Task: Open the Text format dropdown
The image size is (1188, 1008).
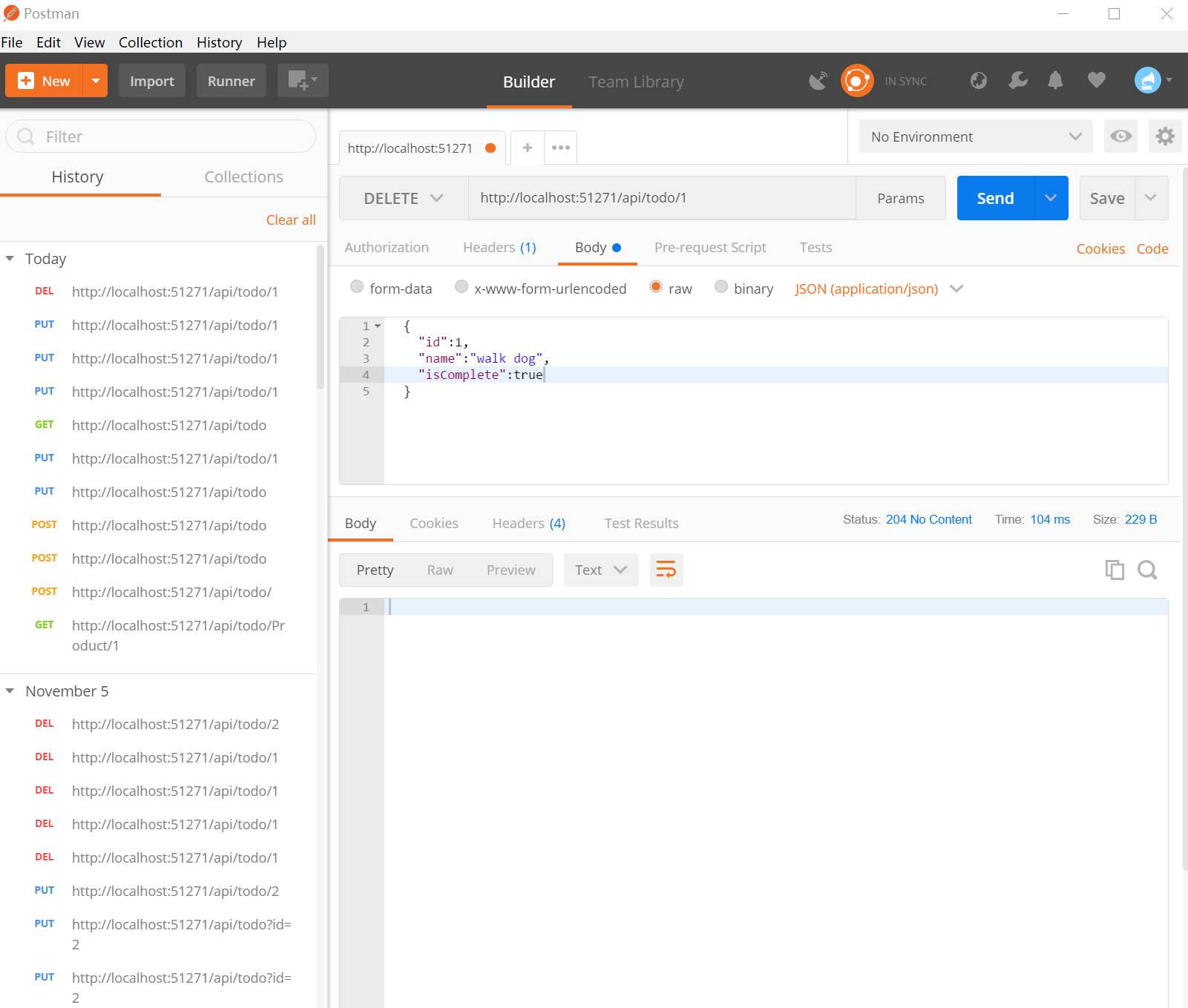Action: (x=601, y=570)
